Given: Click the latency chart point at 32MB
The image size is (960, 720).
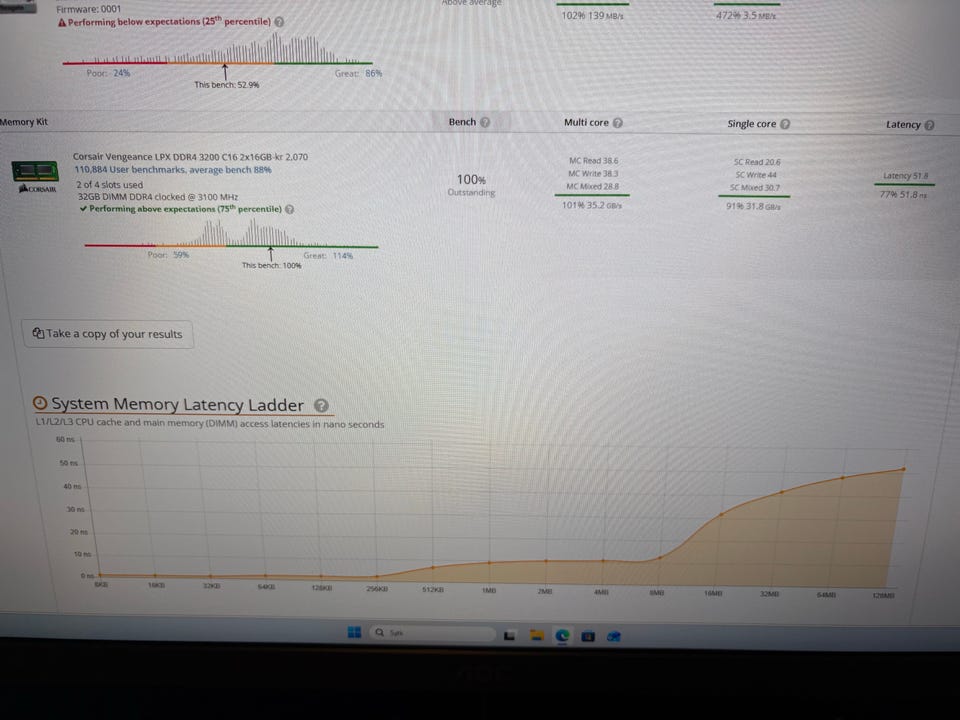Looking at the screenshot, I should click(x=782, y=492).
